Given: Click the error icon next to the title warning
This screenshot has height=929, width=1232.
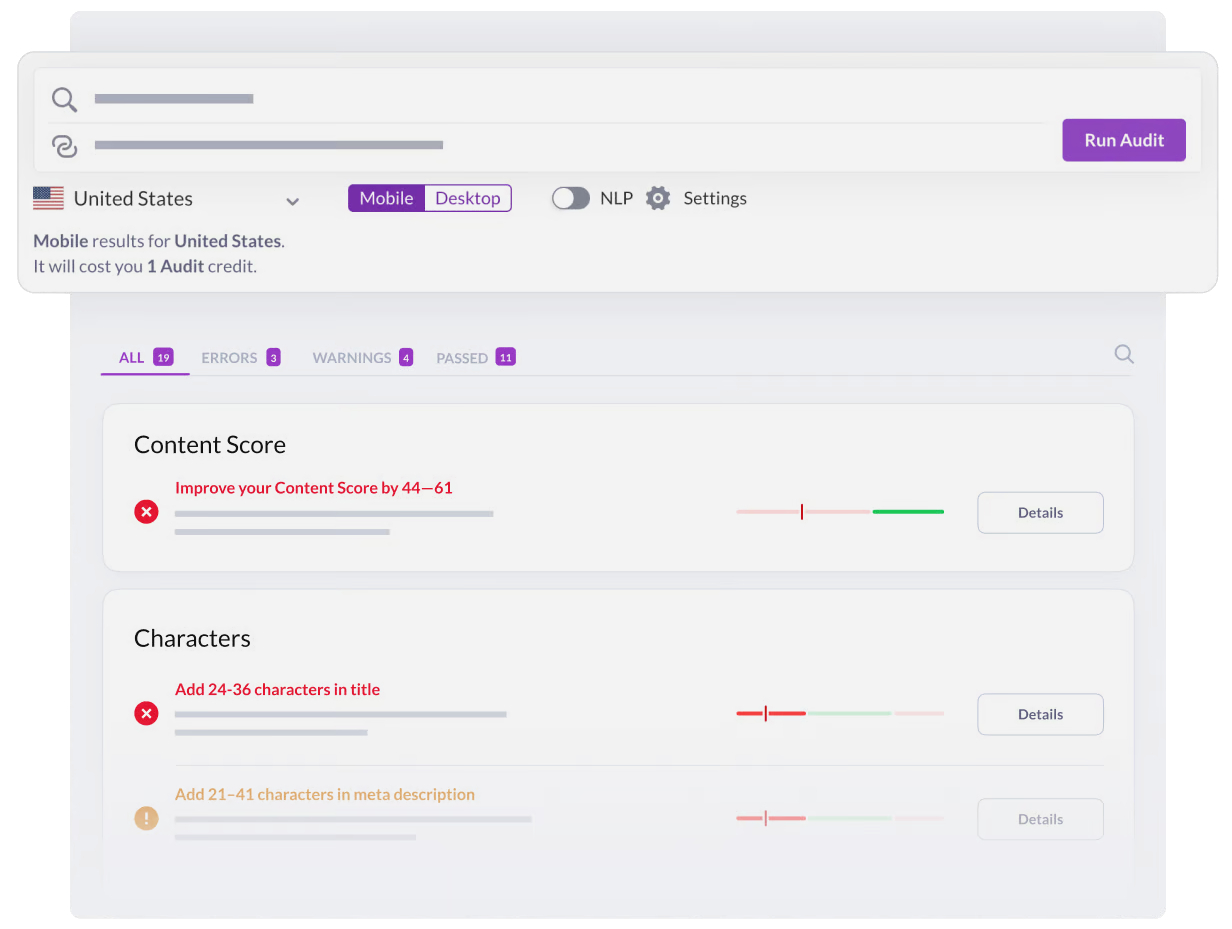Looking at the screenshot, I should coord(146,713).
